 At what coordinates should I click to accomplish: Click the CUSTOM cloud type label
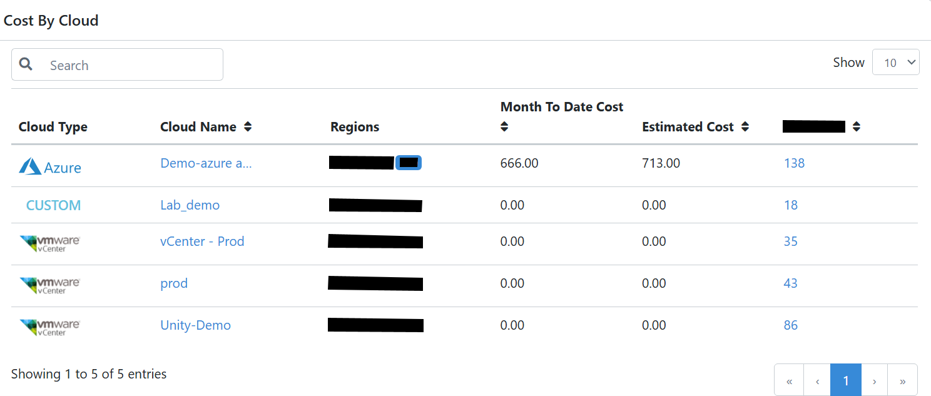click(53, 205)
